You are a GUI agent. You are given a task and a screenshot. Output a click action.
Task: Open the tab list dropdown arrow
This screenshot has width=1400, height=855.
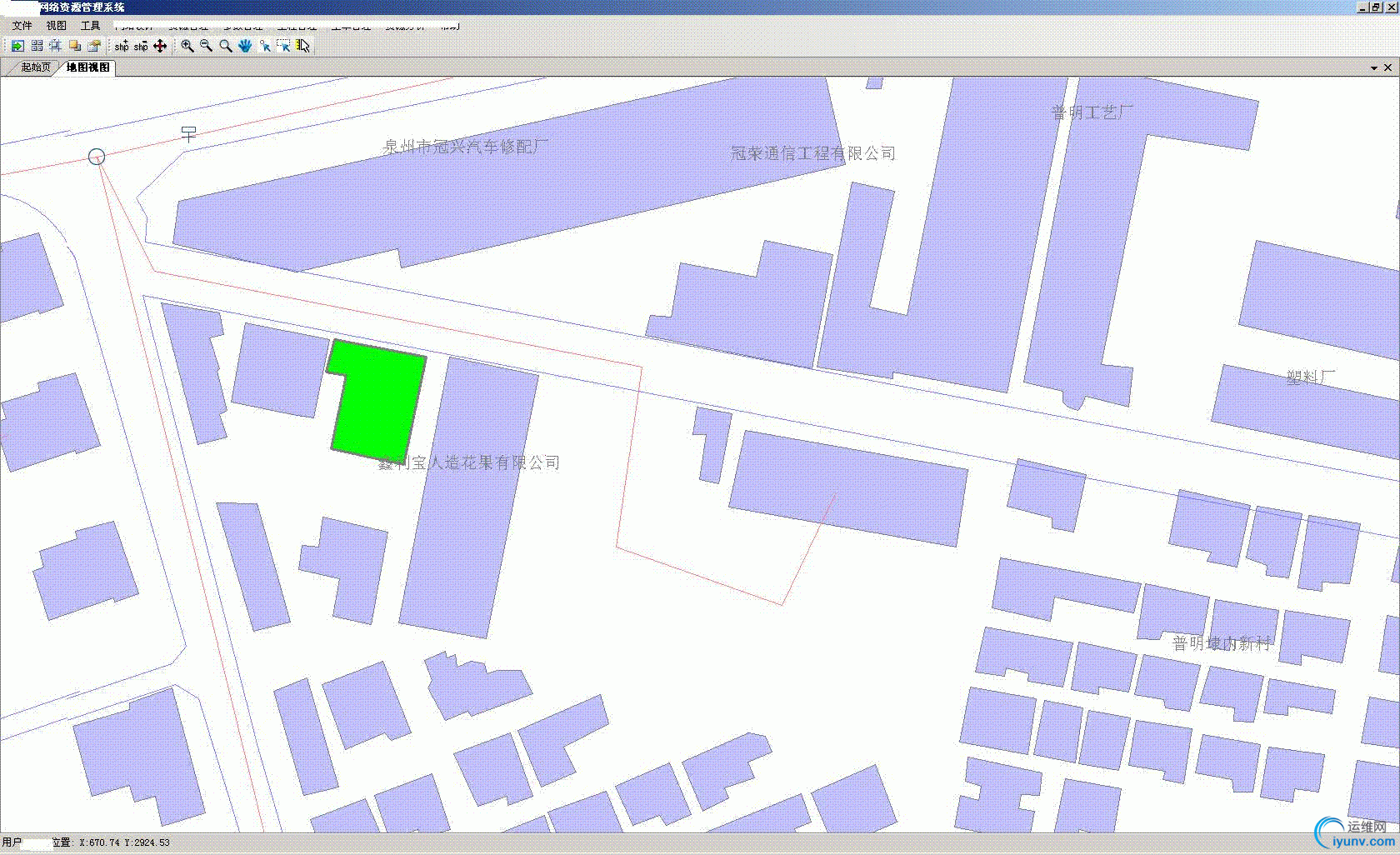pyautogui.click(x=1374, y=67)
